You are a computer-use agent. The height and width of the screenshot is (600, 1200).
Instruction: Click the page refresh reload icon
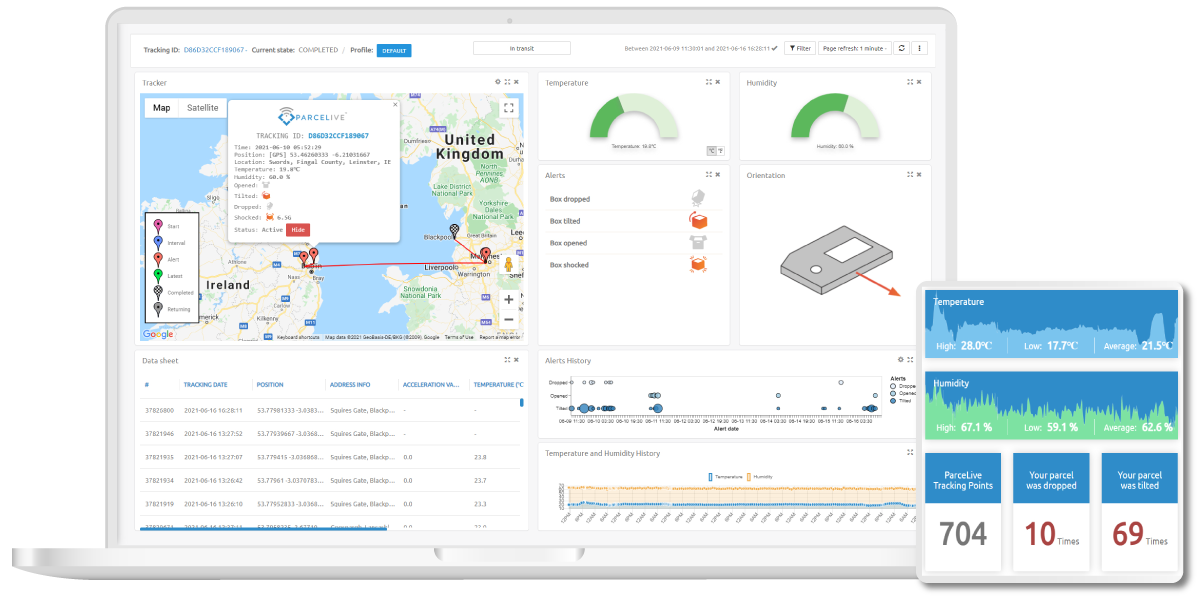pyautogui.click(x=903, y=47)
